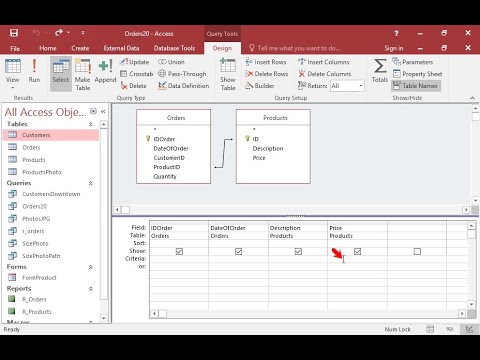Click the Redo arrow icon
Image resolution: width=480 pixels, height=360 pixels.
[x=59, y=33]
